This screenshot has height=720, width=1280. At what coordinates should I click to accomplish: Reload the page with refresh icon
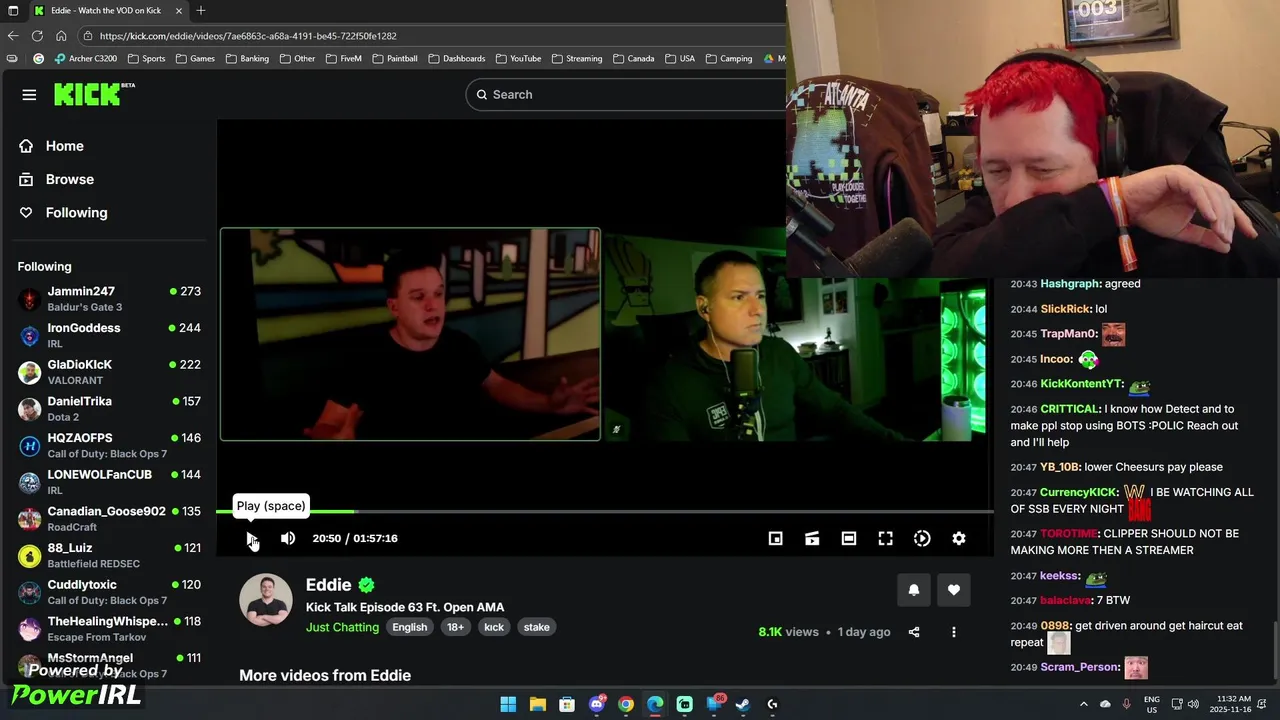coord(37,36)
